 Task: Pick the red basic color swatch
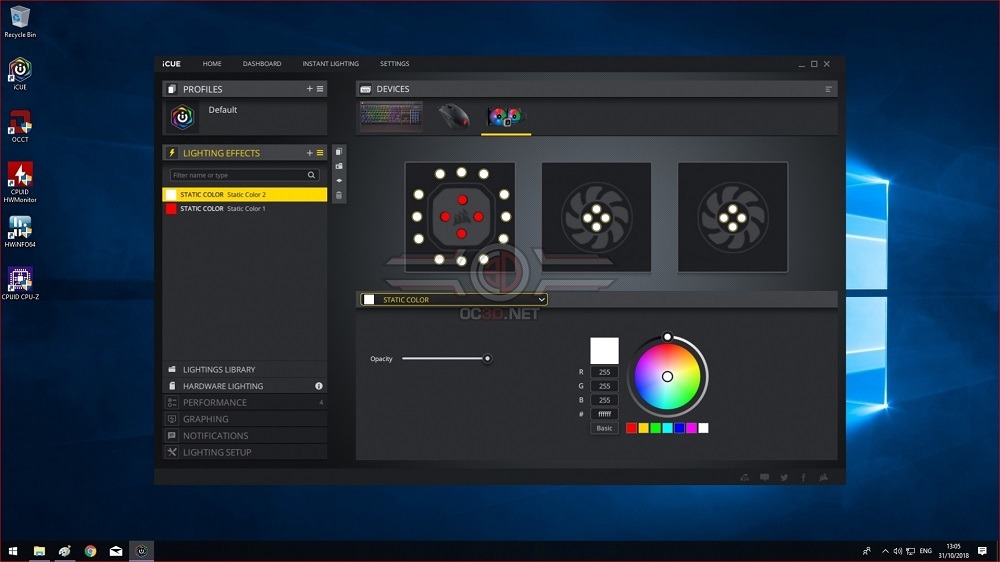tap(631, 428)
